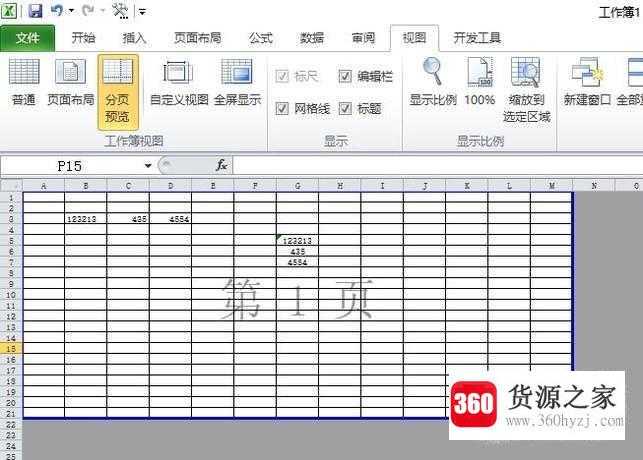Image resolution: width=643 pixels, height=460 pixels.
Task: Select cell B3 containing 123213
Action: point(85,219)
